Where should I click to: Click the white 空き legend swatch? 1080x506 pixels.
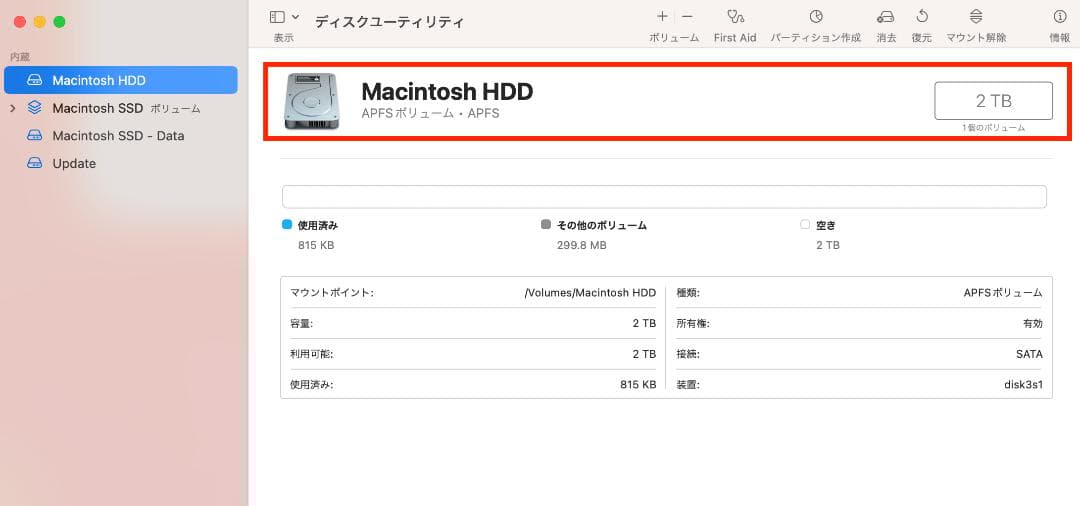click(x=805, y=224)
